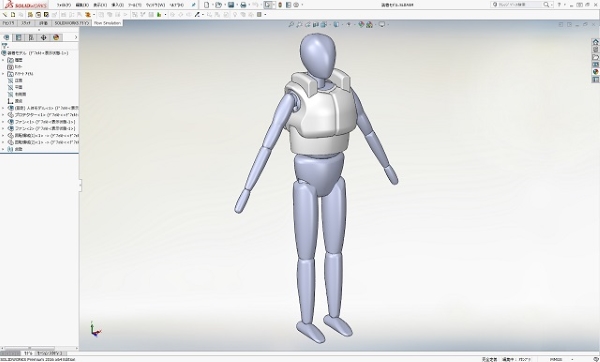Click the Hide/Show Items icon
The width and height of the screenshot is (600, 362).
coord(348,24)
